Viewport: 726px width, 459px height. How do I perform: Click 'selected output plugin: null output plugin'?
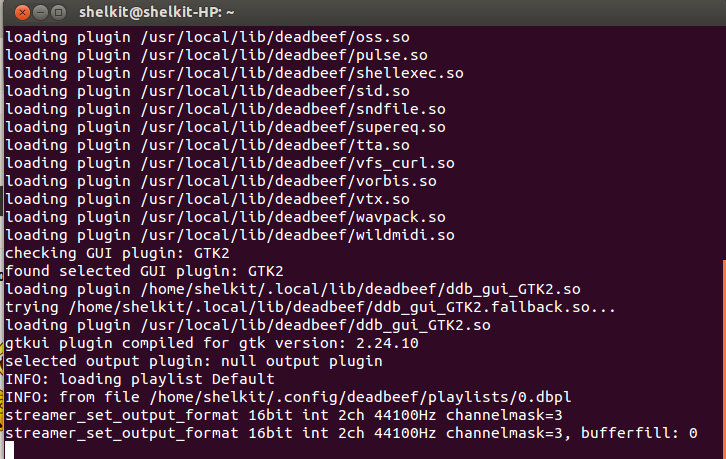coord(194,361)
